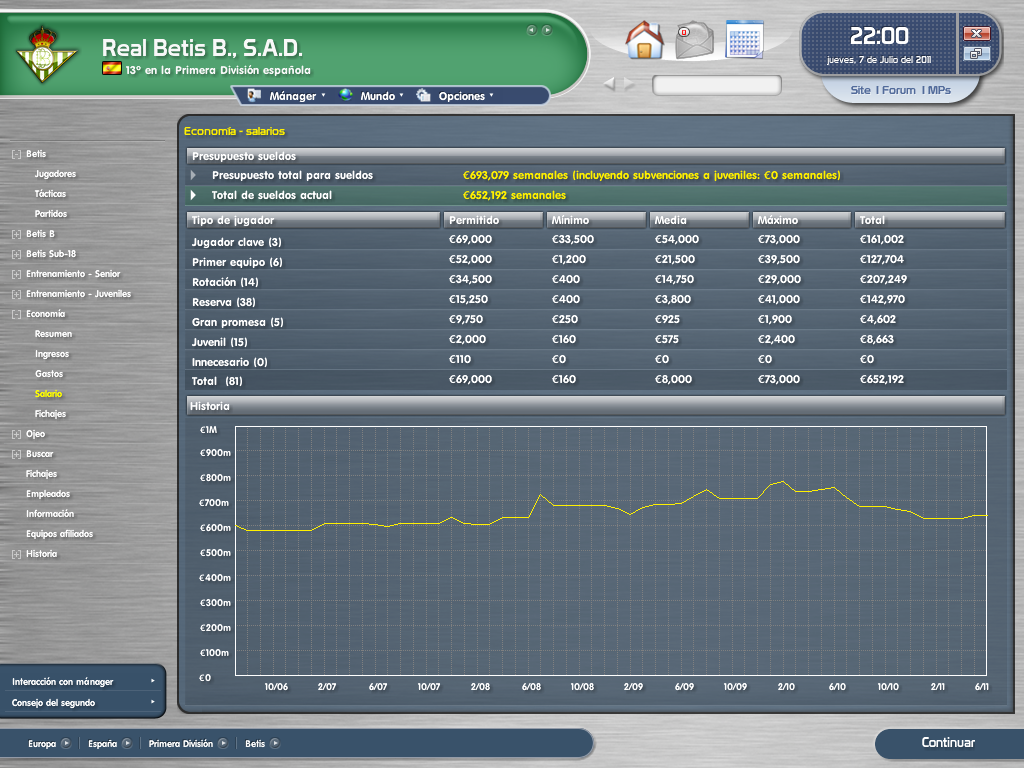Collapse the Betis tree node in sidebar

tap(16, 154)
